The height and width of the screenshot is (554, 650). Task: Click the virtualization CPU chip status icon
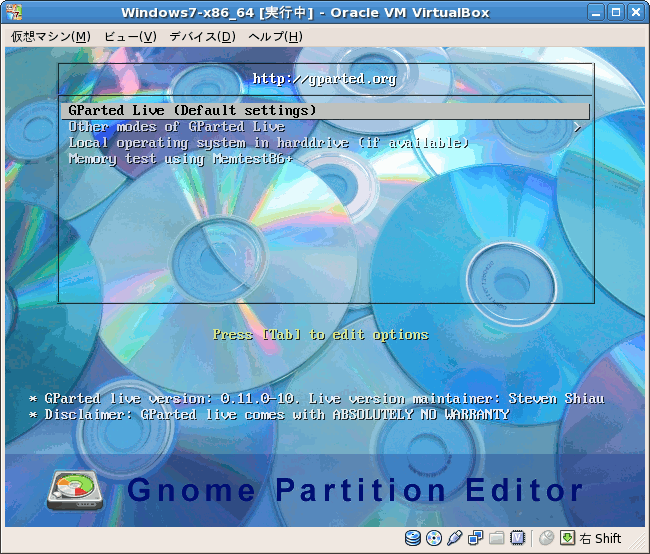coord(518,538)
